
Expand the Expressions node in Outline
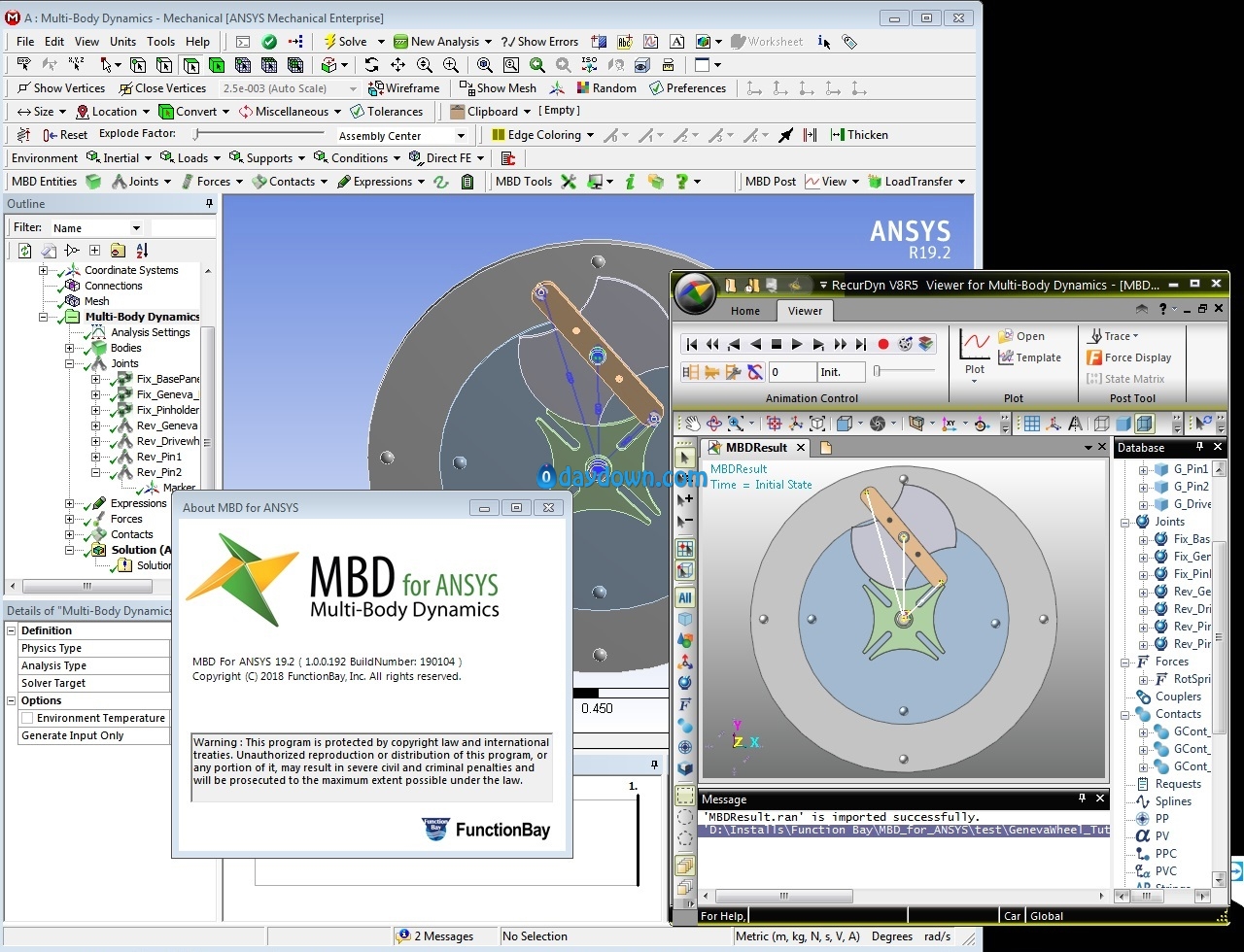(69, 503)
